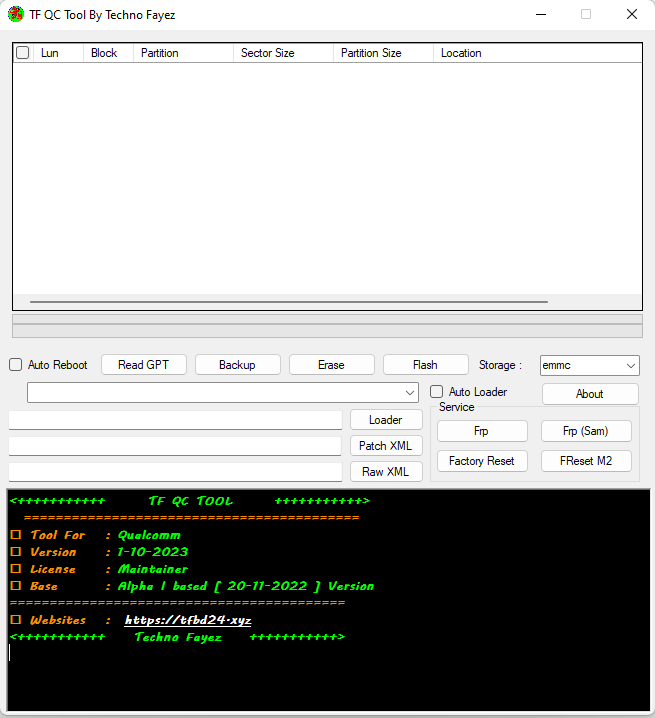
Task: Click the Read GPT button
Action: [144, 364]
